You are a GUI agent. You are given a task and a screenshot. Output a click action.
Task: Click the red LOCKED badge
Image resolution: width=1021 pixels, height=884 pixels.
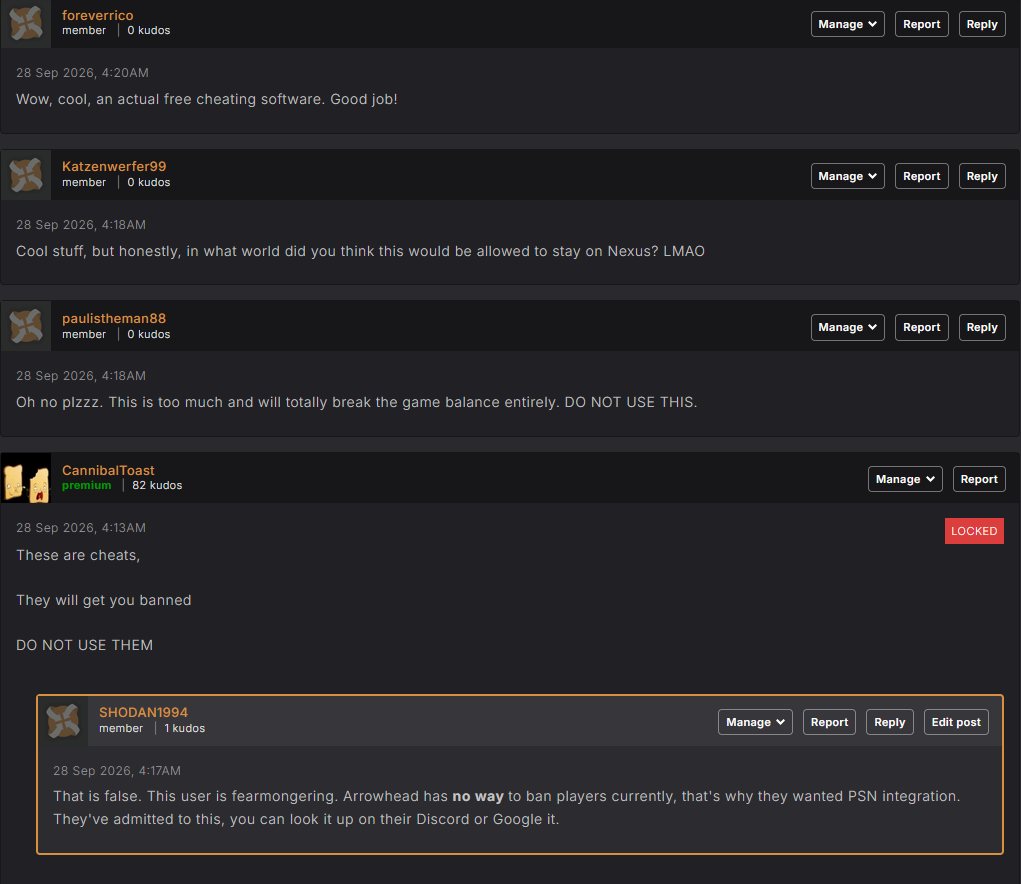point(974,531)
